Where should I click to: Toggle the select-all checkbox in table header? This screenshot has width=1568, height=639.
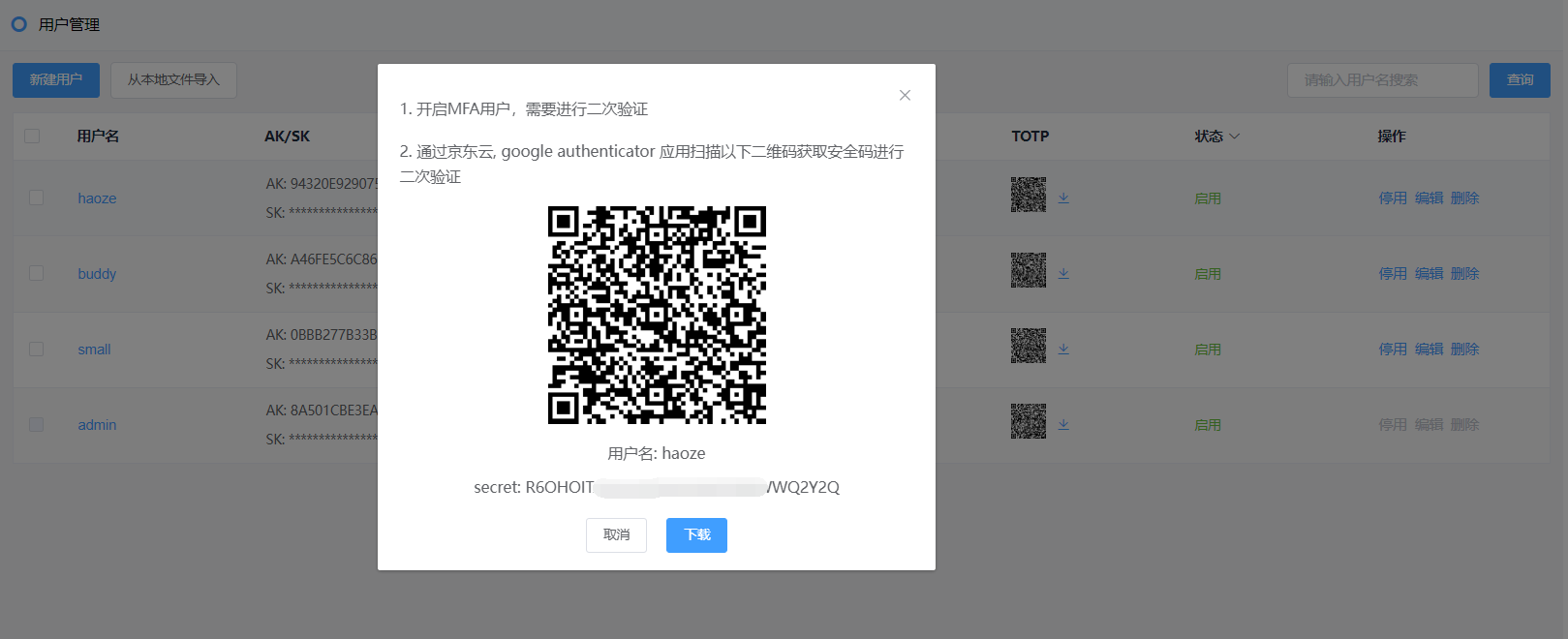[32, 136]
